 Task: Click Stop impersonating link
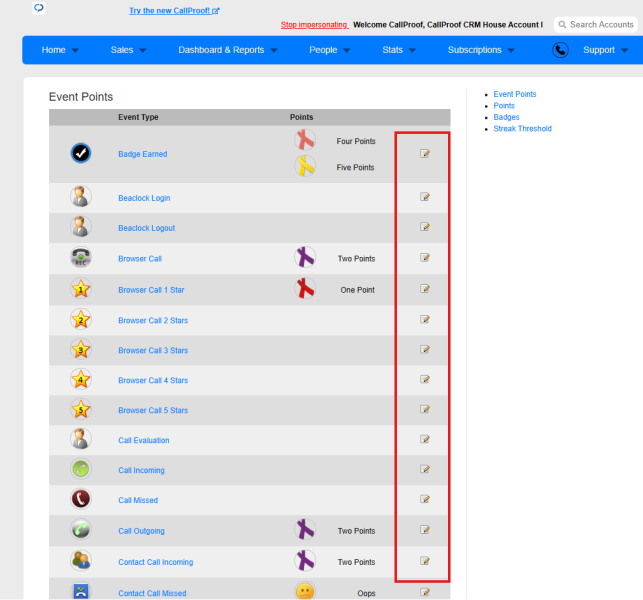pyautogui.click(x=315, y=25)
